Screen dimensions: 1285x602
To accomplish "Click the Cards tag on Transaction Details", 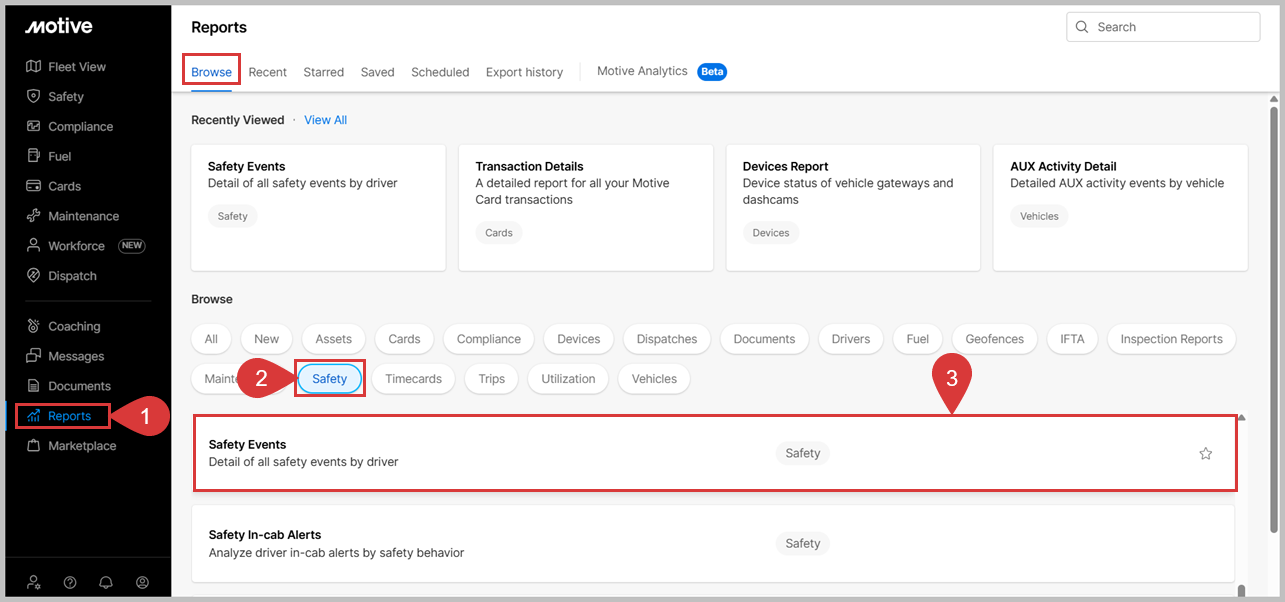I will point(499,233).
